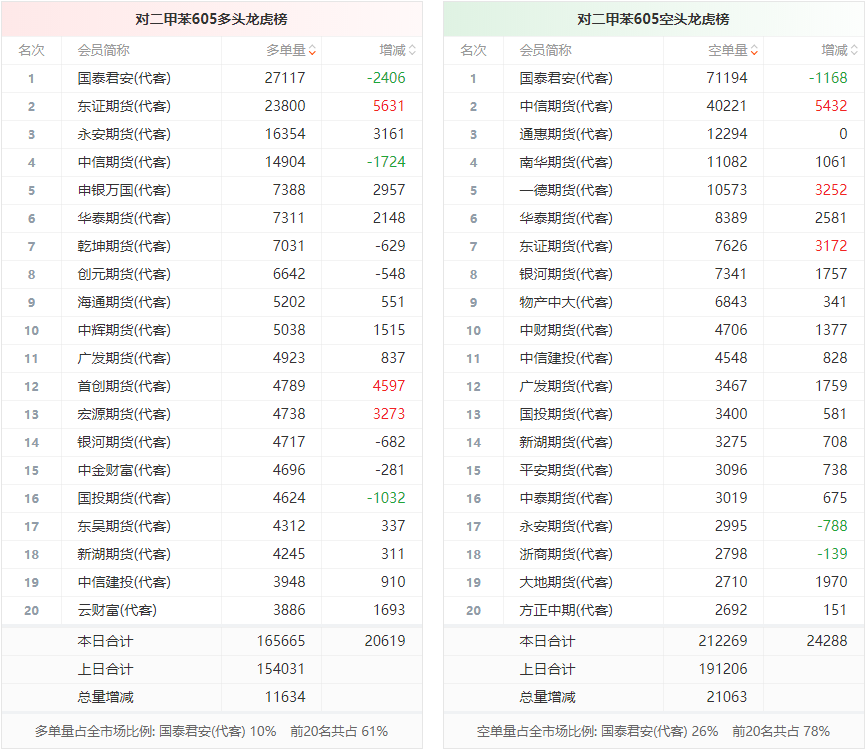The width and height of the screenshot is (868, 753).
Task: Sort short table 增减 column sort icon
Action: tap(855, 50)
